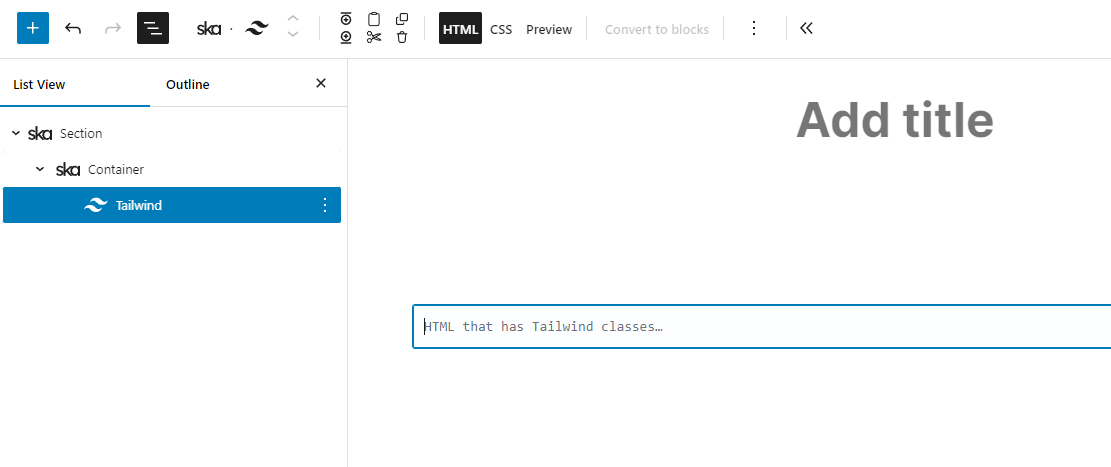This screenshot has width=1111, height=467.
Task: Toggle the List View document overview button
Action: click(x=153, y=28)
